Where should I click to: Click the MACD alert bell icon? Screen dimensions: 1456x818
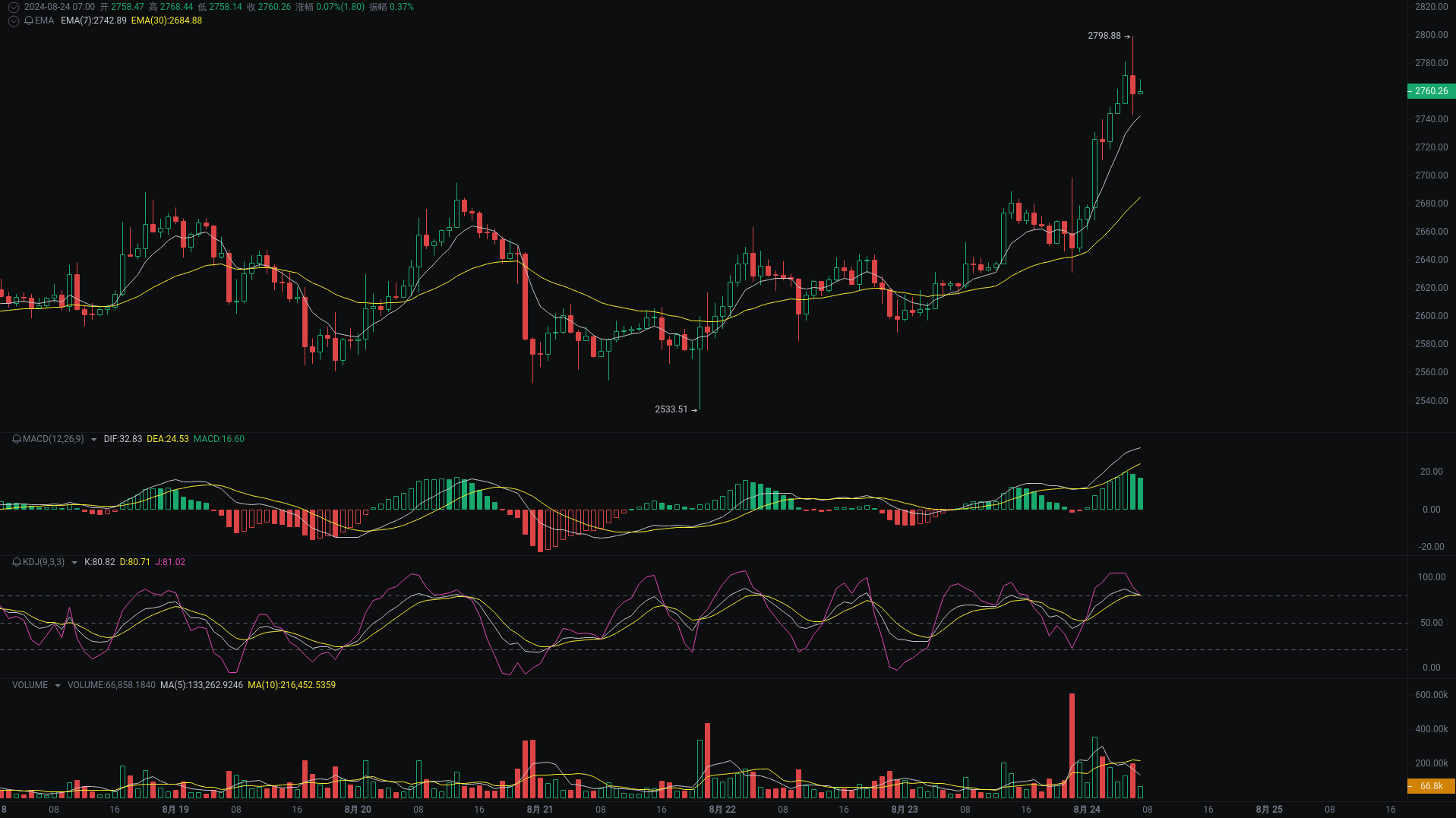coord(15,439)
